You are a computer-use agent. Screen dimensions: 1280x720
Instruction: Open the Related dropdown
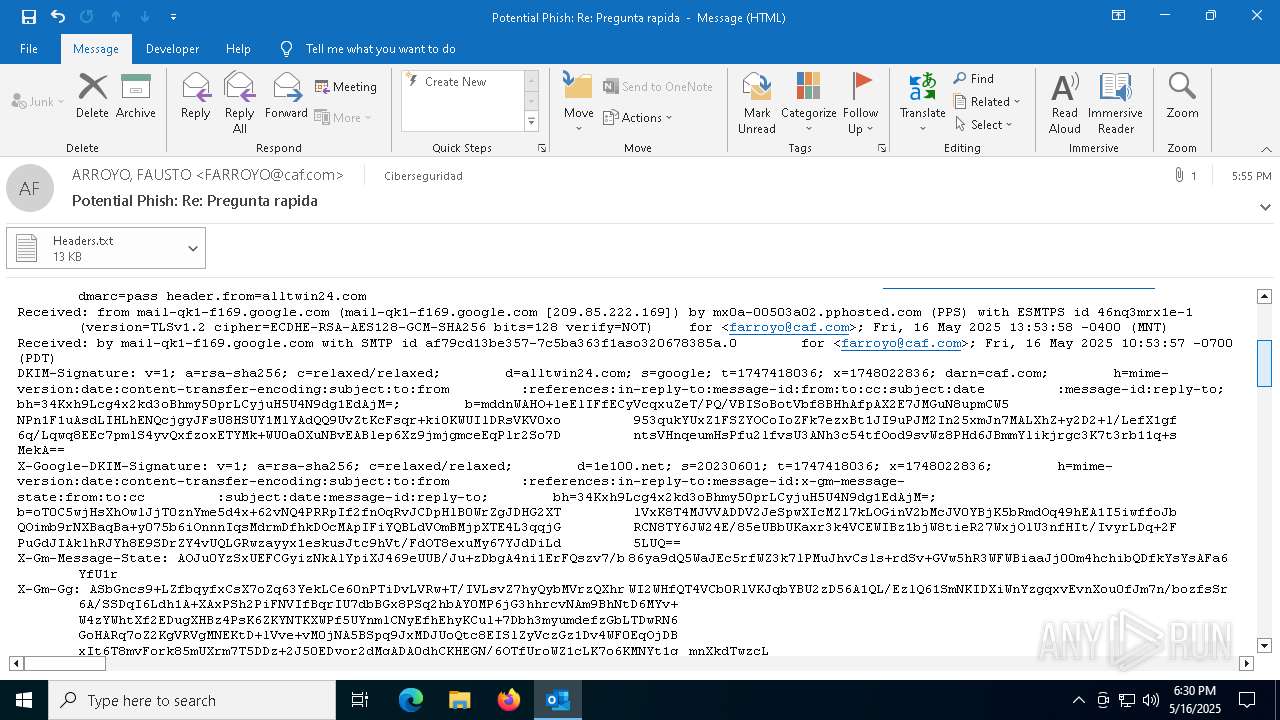987,102
